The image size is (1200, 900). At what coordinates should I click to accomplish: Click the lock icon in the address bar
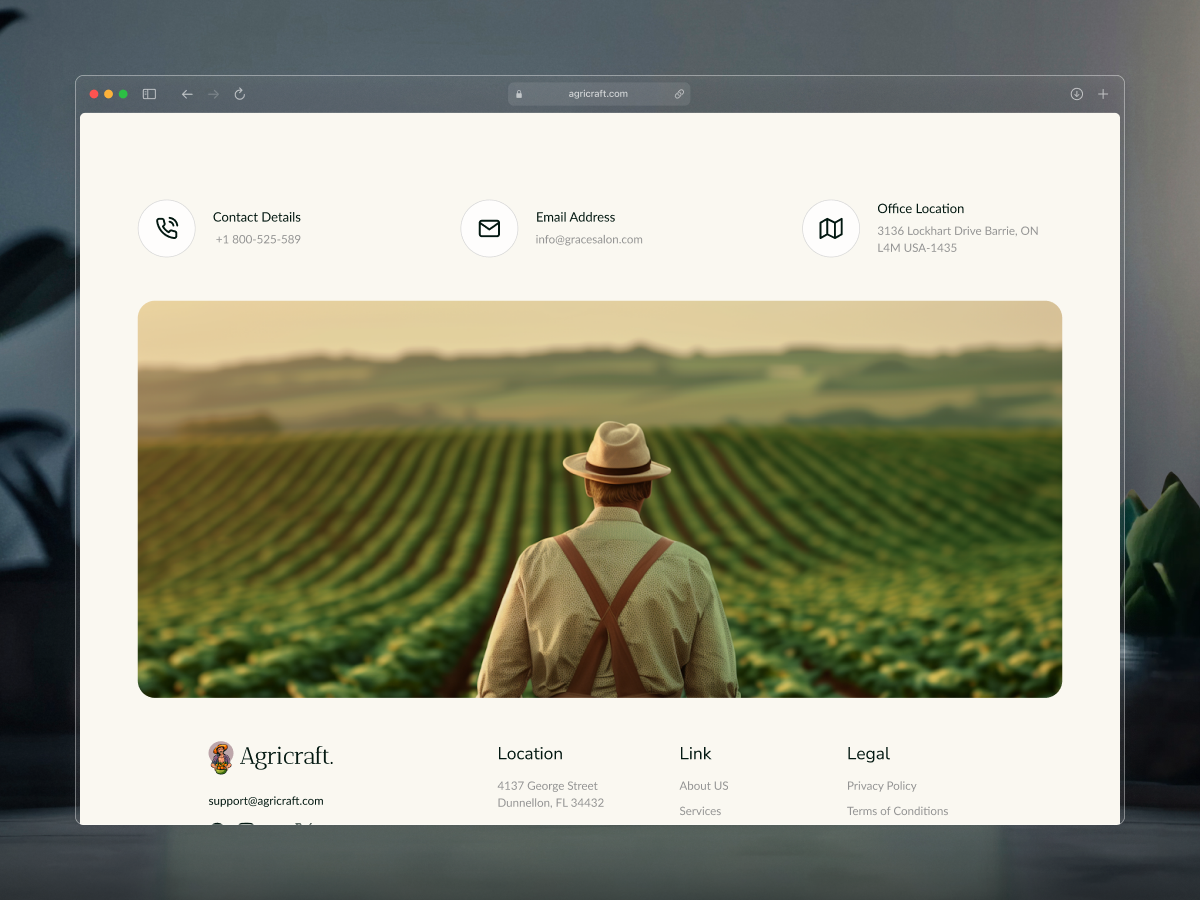click(x=518, y=93)
